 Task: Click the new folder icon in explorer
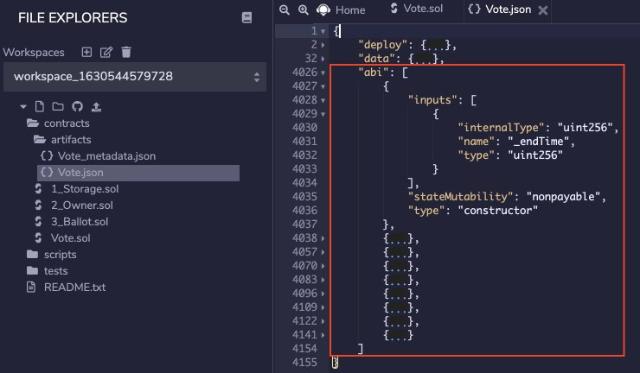pos(58,107)
